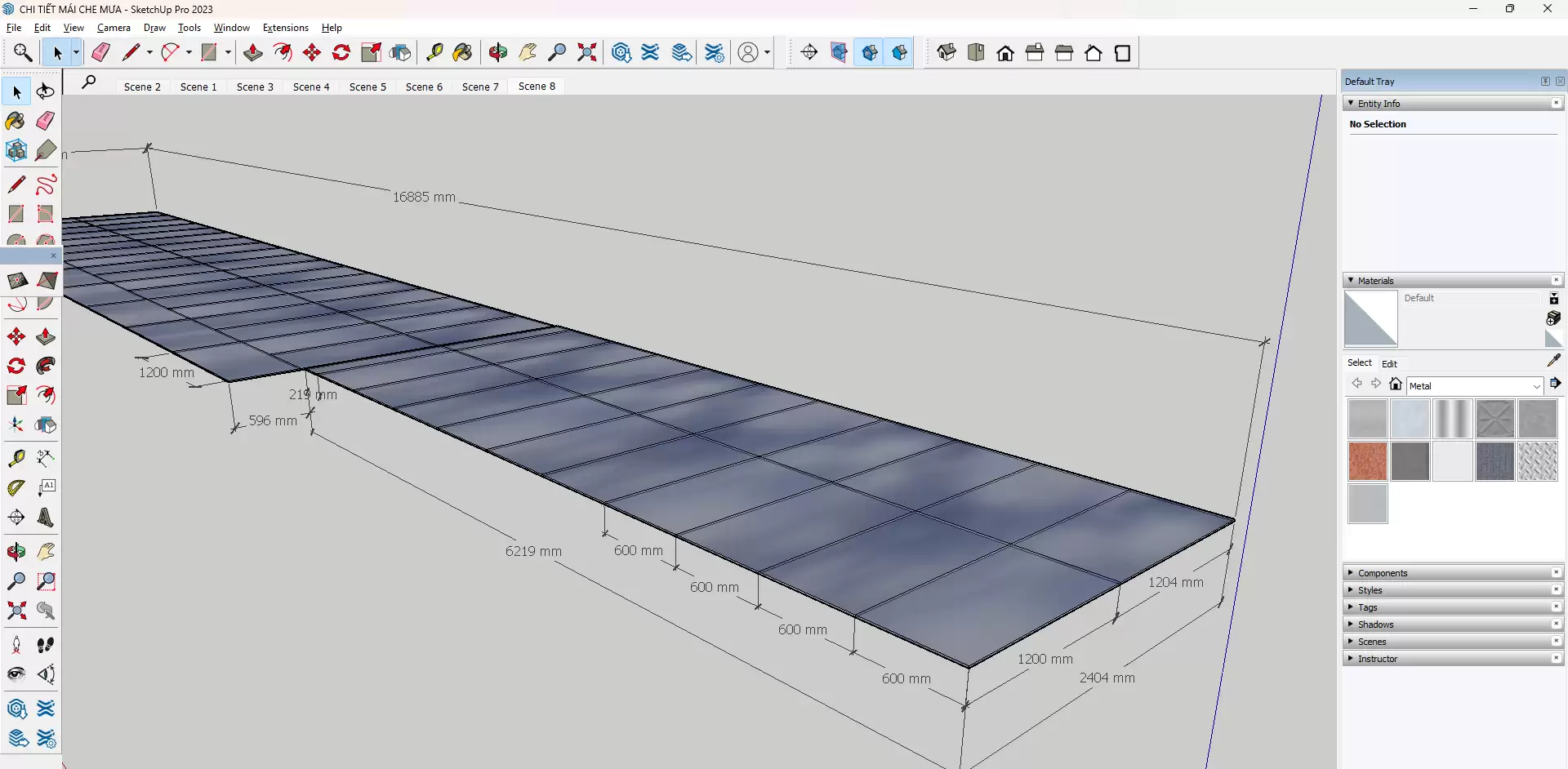Select the Eraser tool in top toolbar
The height and width of the screenshot is (769, 1568).
100,53
